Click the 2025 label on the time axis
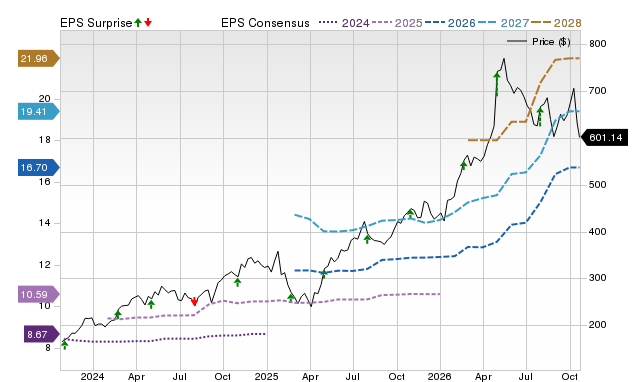 (x=266, y=376)
